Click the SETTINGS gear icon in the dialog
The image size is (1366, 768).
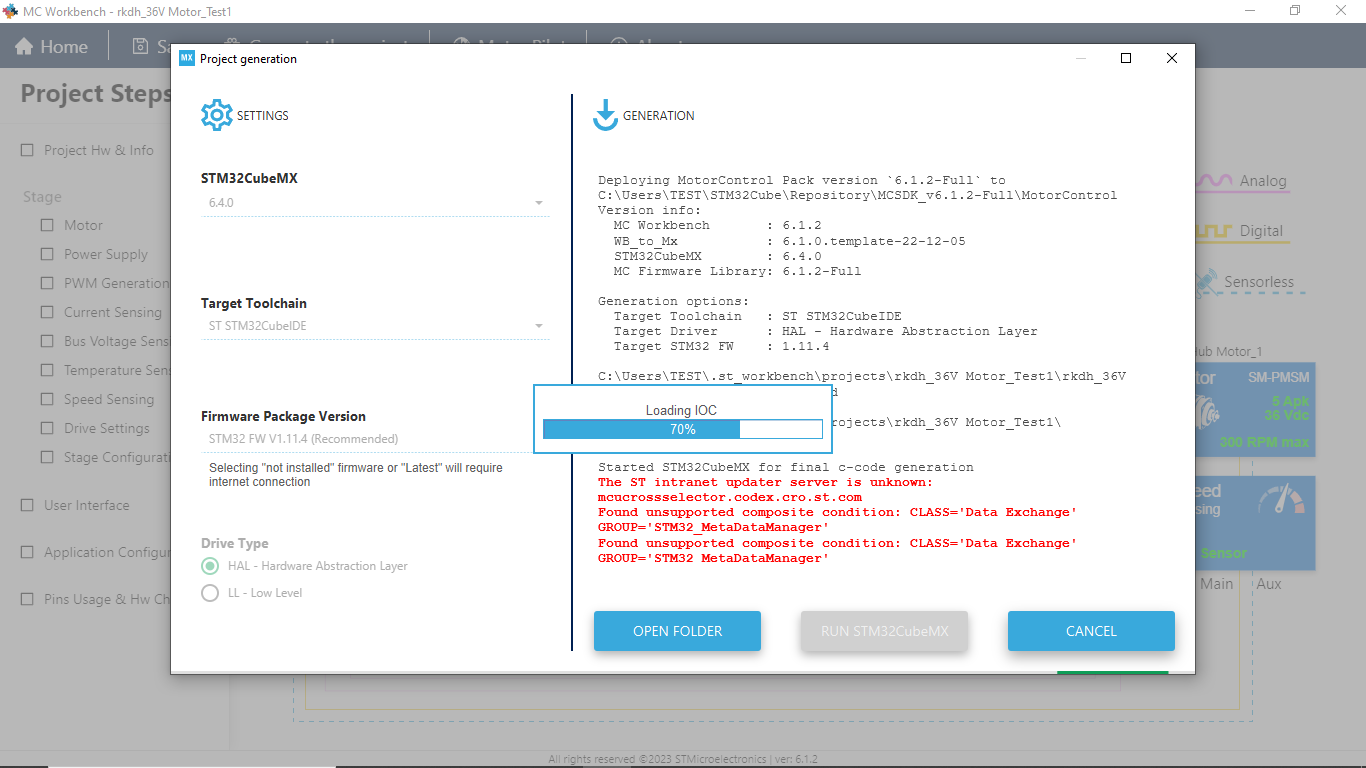pos(216,114)
